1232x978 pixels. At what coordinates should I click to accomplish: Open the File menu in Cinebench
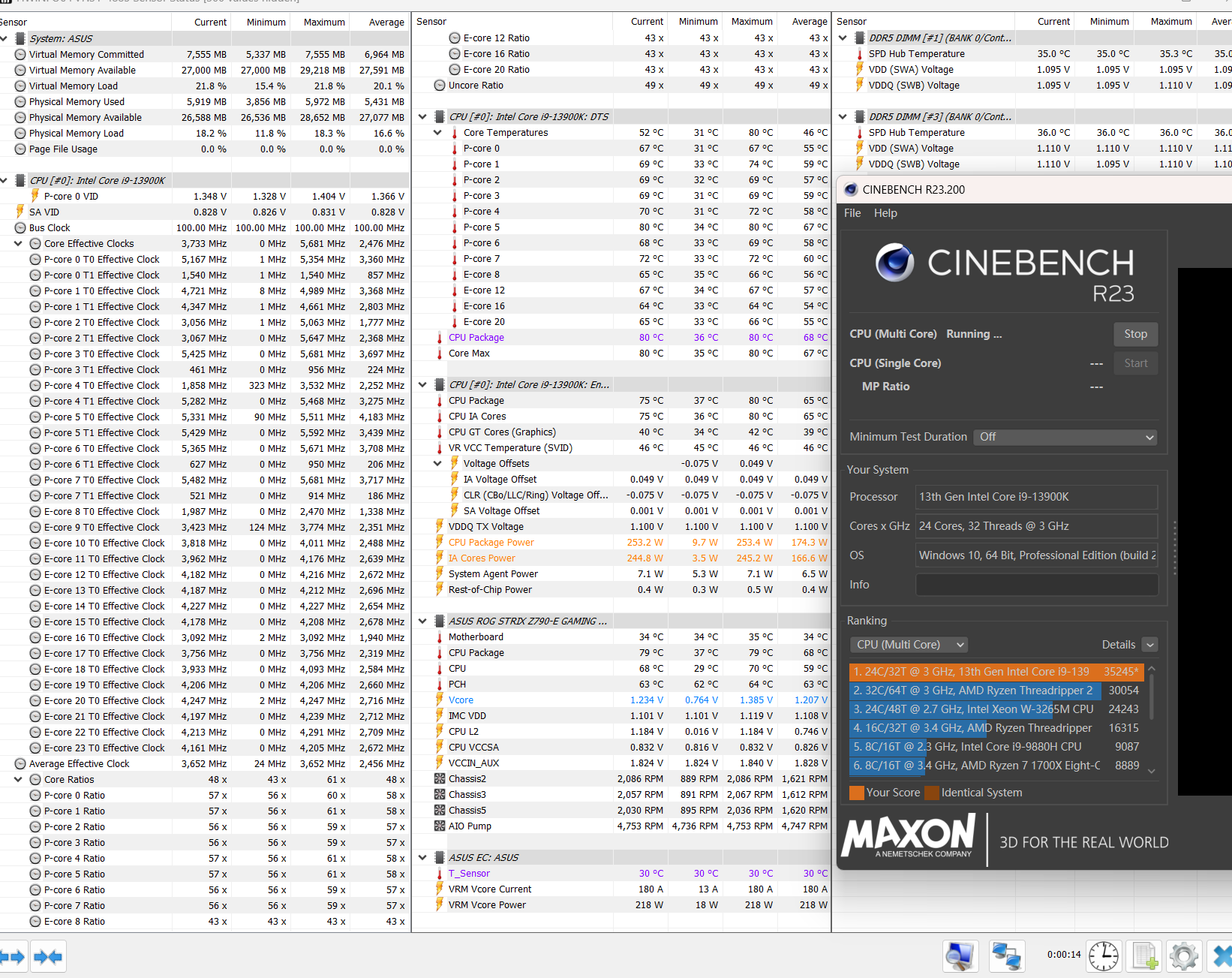[852, 213]
